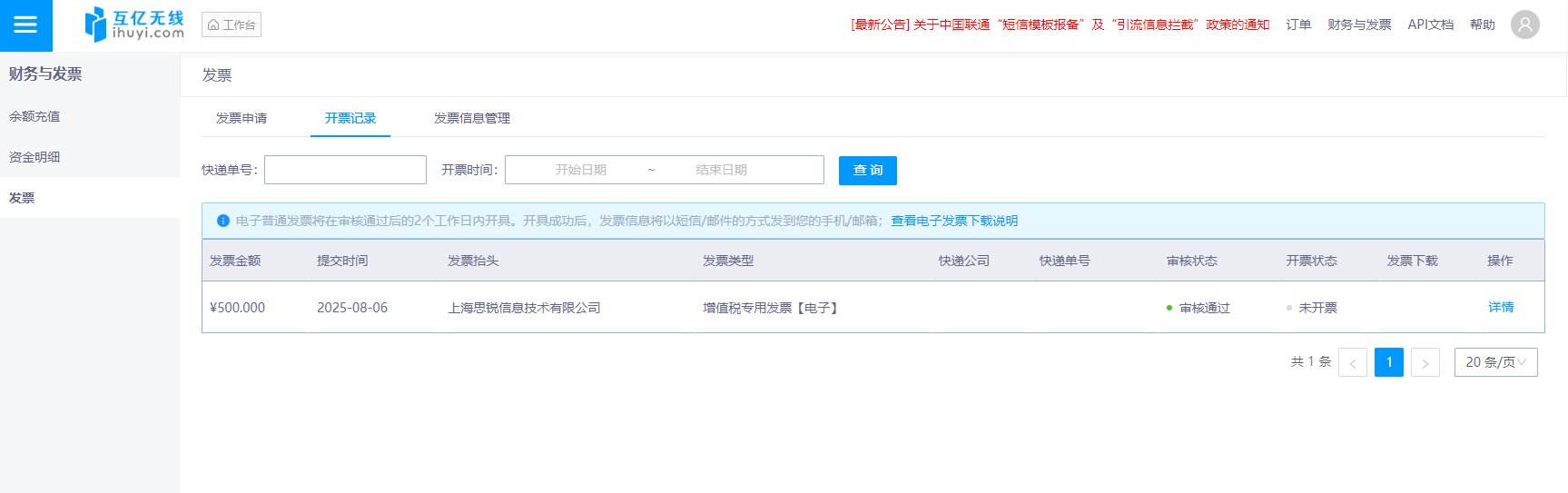Click the hamburger menu icon
This screenshot has height=493, width=1568.
[x=25, y=25]
